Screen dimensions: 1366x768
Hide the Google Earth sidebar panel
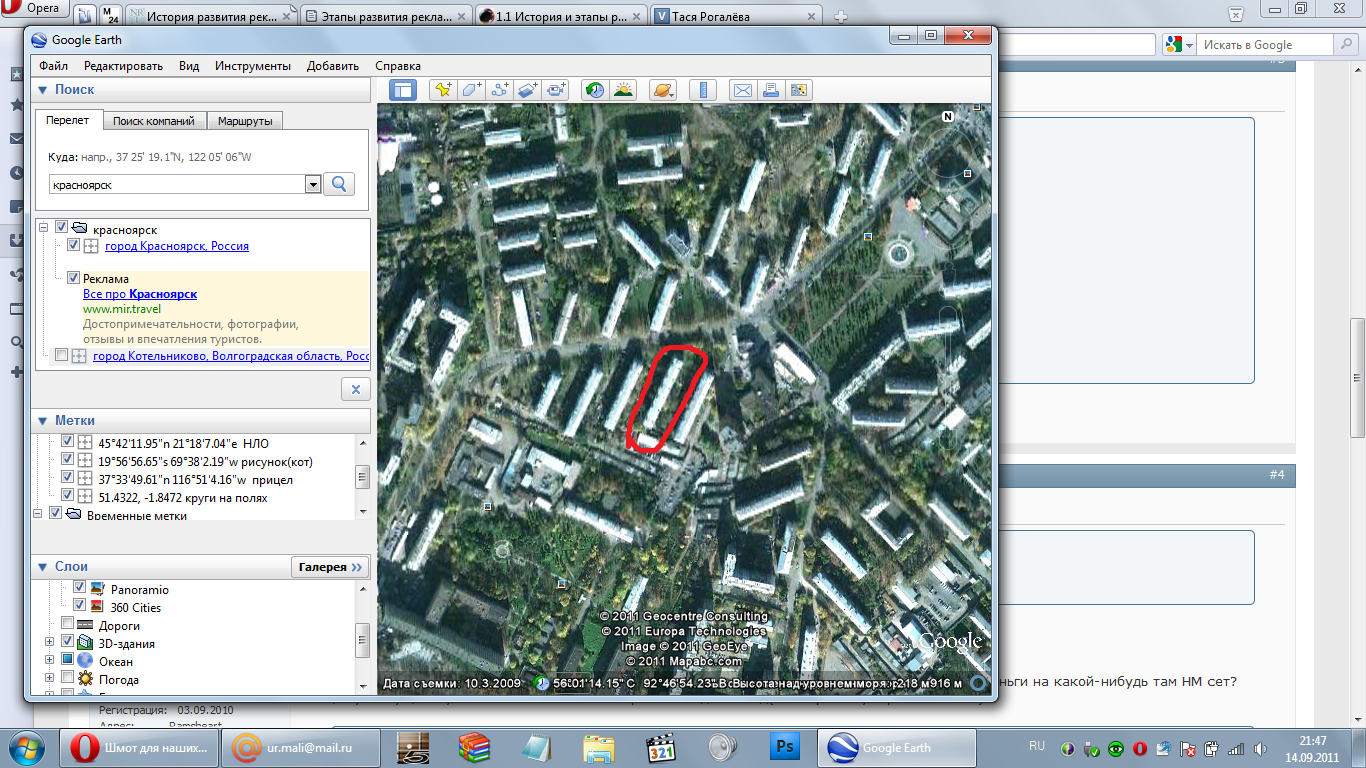(403, 90)
